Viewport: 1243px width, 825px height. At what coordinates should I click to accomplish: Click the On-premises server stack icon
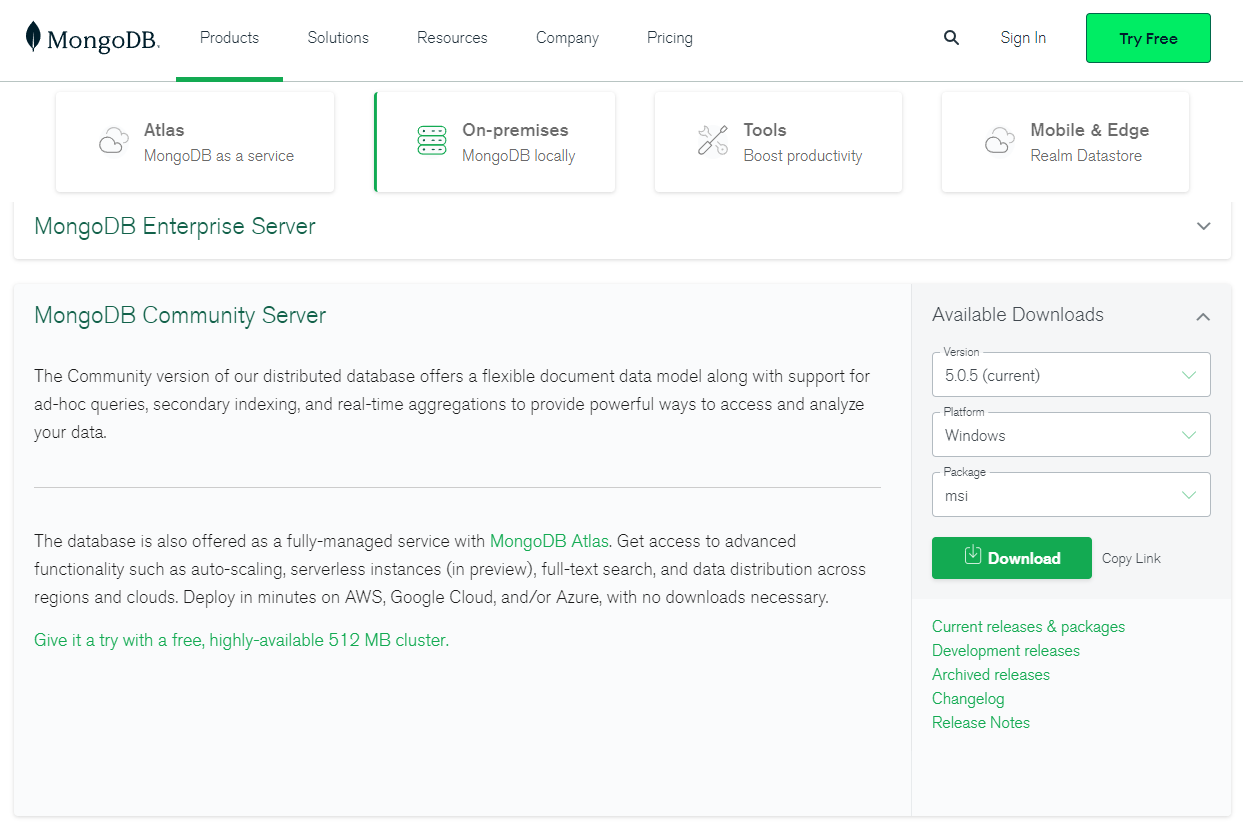click(432, 141)
